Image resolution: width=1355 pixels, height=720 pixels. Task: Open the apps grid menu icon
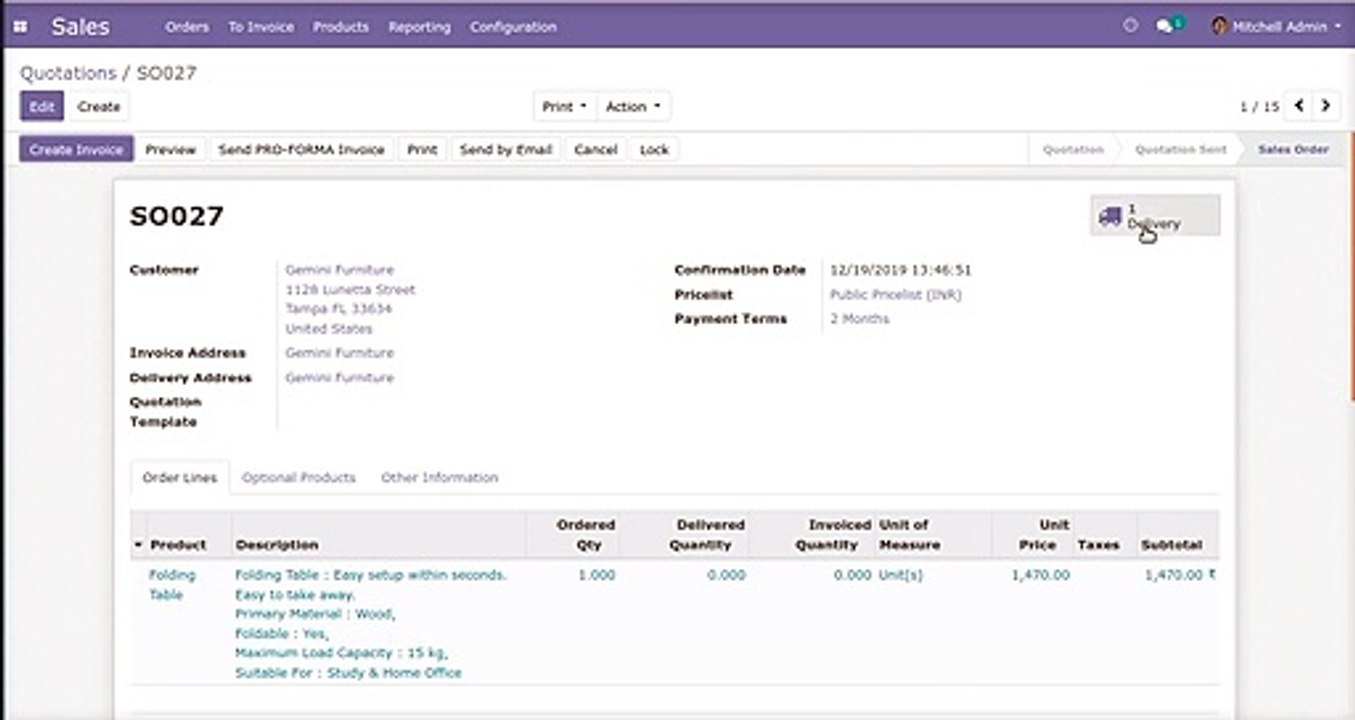(20, 27)
